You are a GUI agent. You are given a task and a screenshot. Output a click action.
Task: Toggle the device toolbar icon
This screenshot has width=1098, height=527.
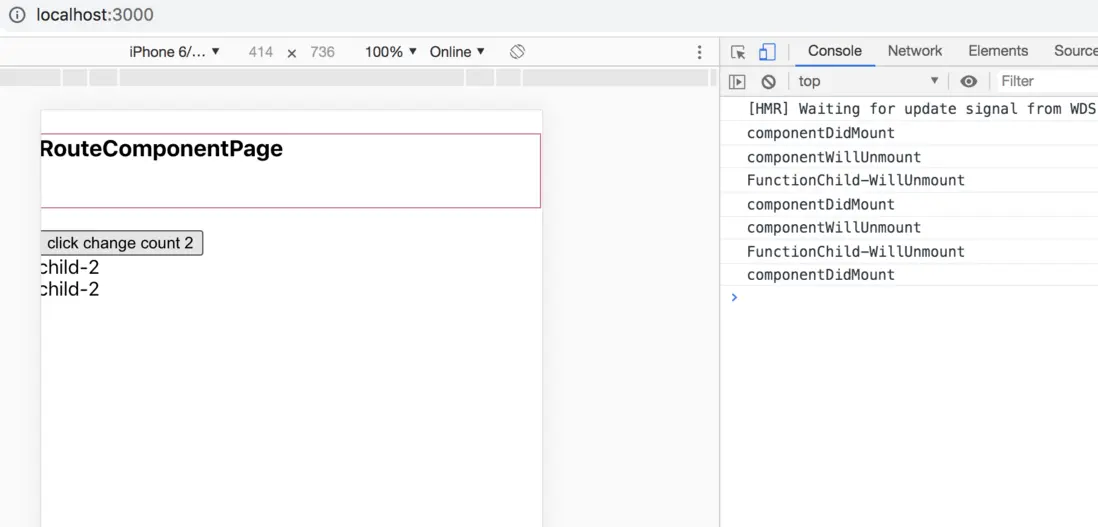767,52
